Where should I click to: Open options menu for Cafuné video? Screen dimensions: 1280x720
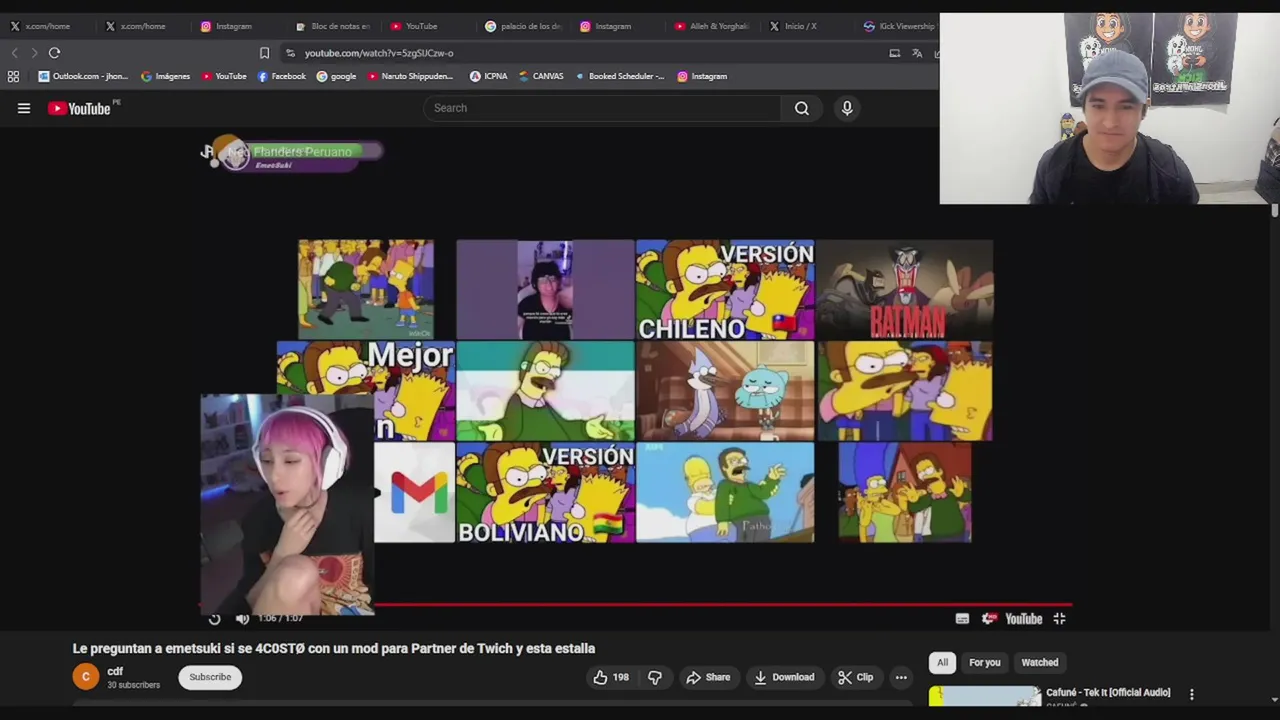[1191, 694]
